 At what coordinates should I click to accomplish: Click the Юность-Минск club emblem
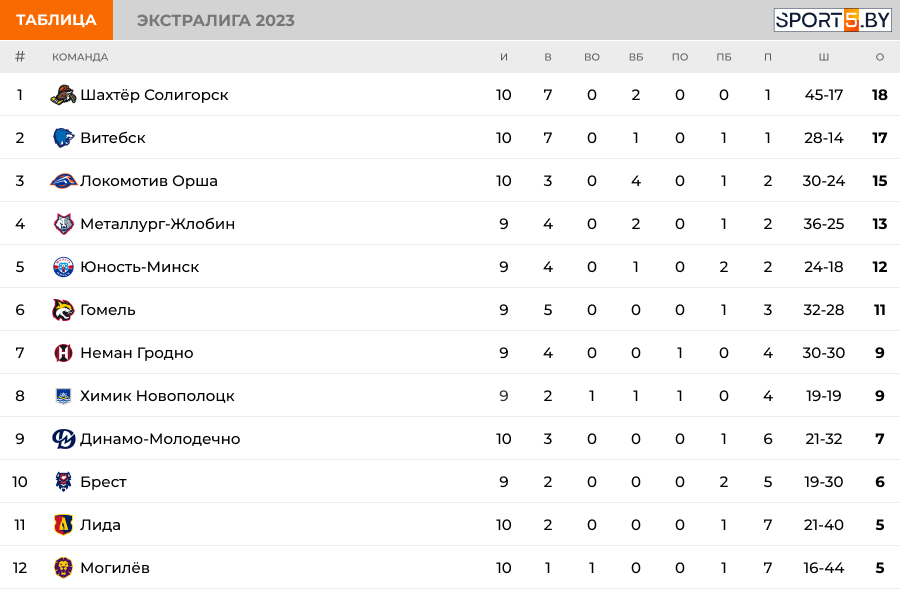pyautogui.click(x=63, y=267)
